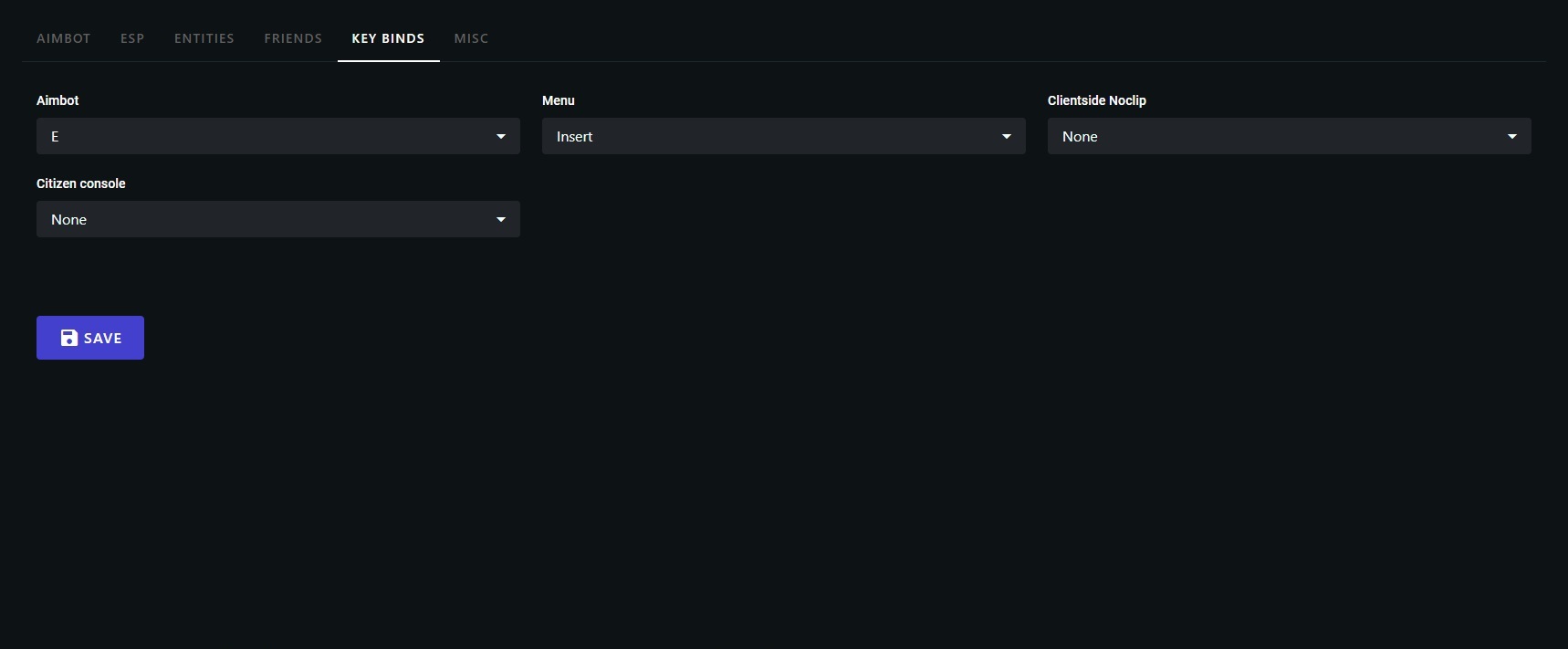
Task: Open the MISC tab
Action: coord(471,38)
